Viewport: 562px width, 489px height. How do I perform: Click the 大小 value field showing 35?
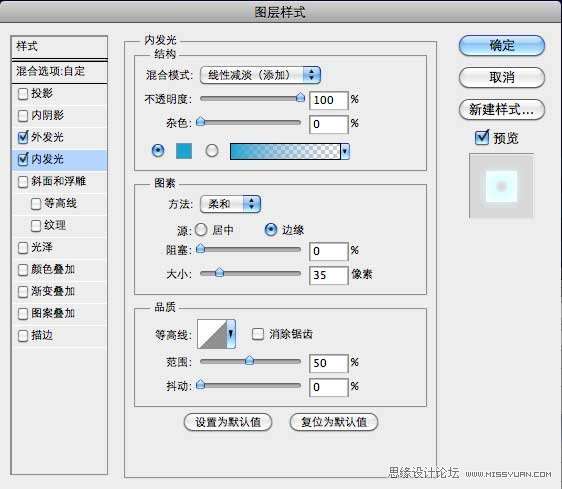[x=329, y=275]
